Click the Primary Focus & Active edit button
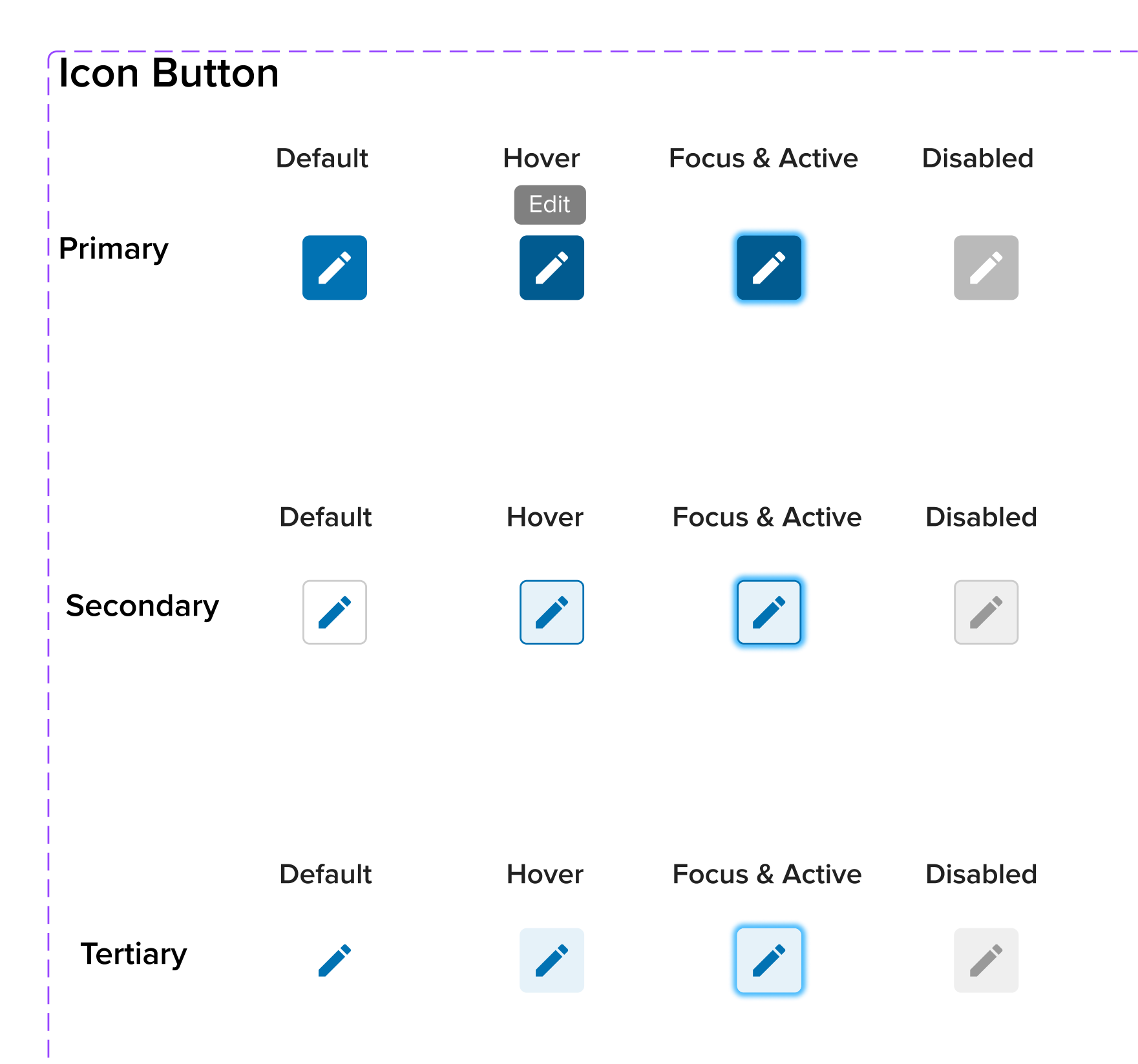This screenshot has height=1064, width=1138. coord(769,267)
